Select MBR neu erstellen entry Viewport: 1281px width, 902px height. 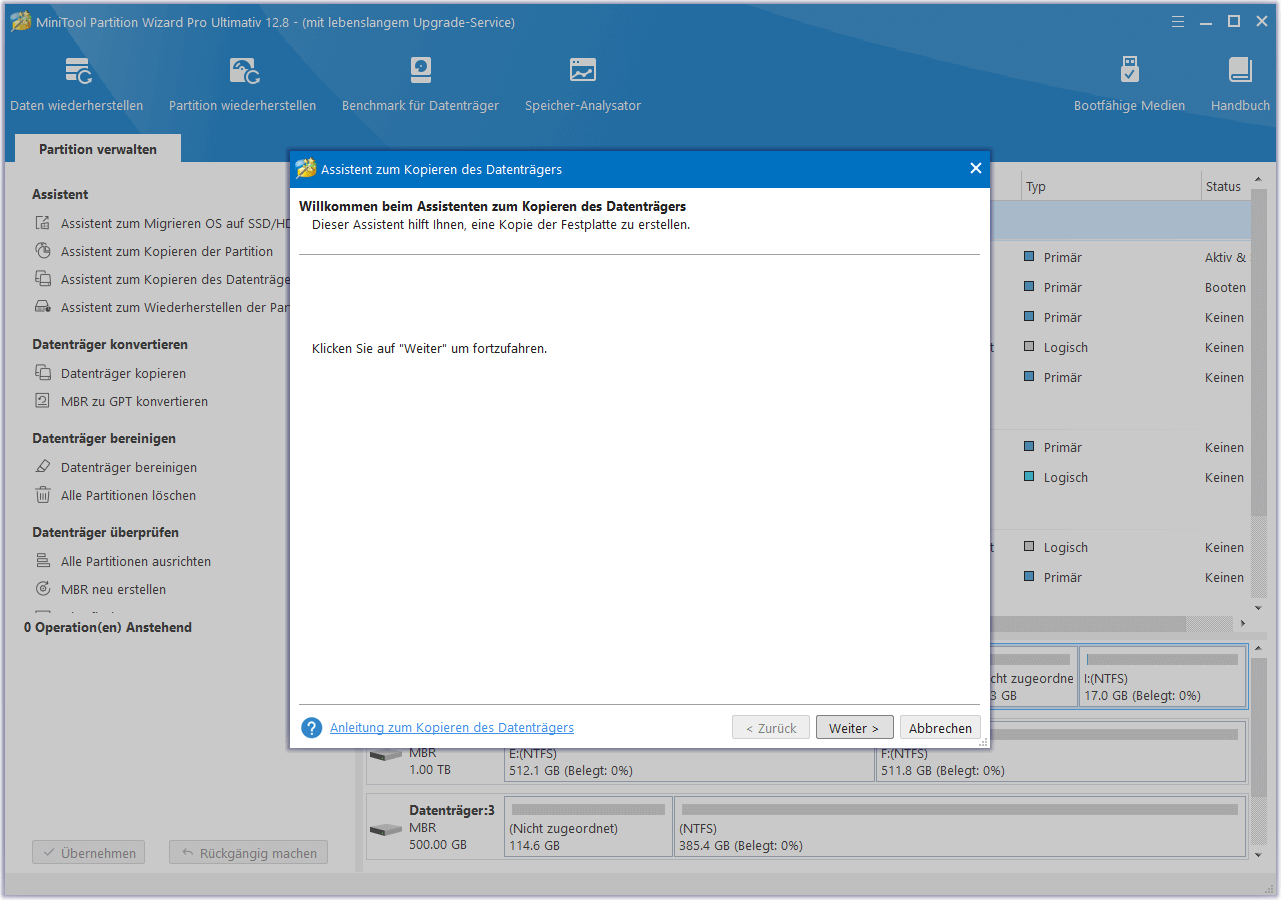pyautogui.click(x=113, y=590)
